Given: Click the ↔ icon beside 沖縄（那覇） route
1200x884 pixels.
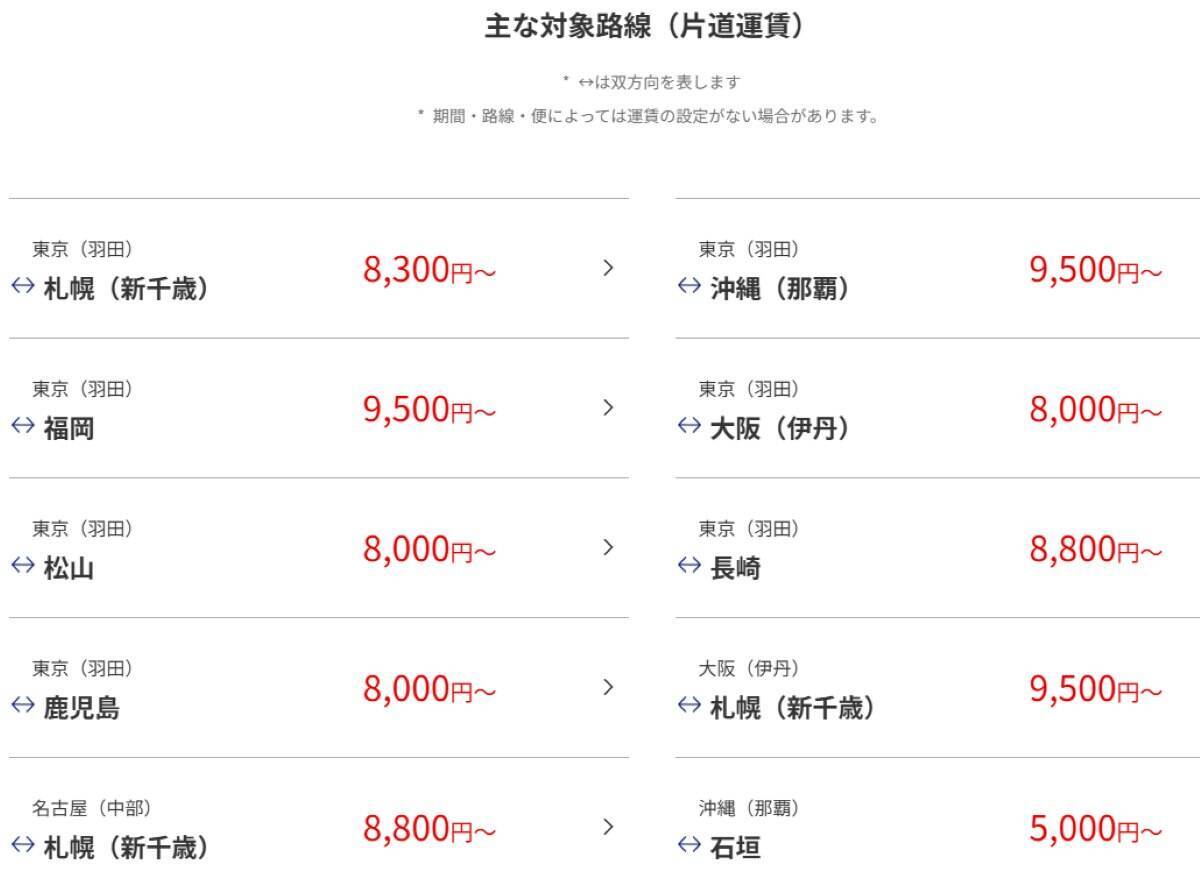Looking at the screenshot, I should [x=688, y=287].
